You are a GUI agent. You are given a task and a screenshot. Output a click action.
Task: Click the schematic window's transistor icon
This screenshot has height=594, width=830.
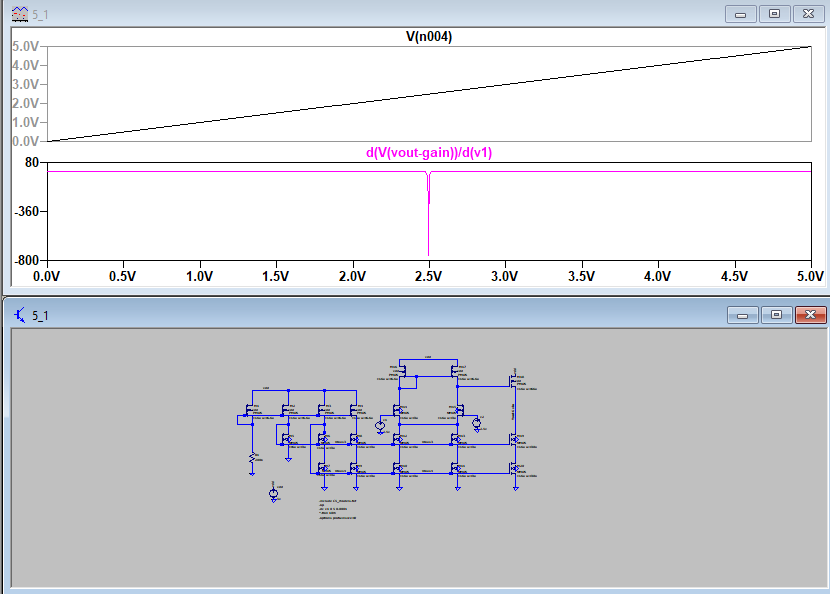point(18,315)
